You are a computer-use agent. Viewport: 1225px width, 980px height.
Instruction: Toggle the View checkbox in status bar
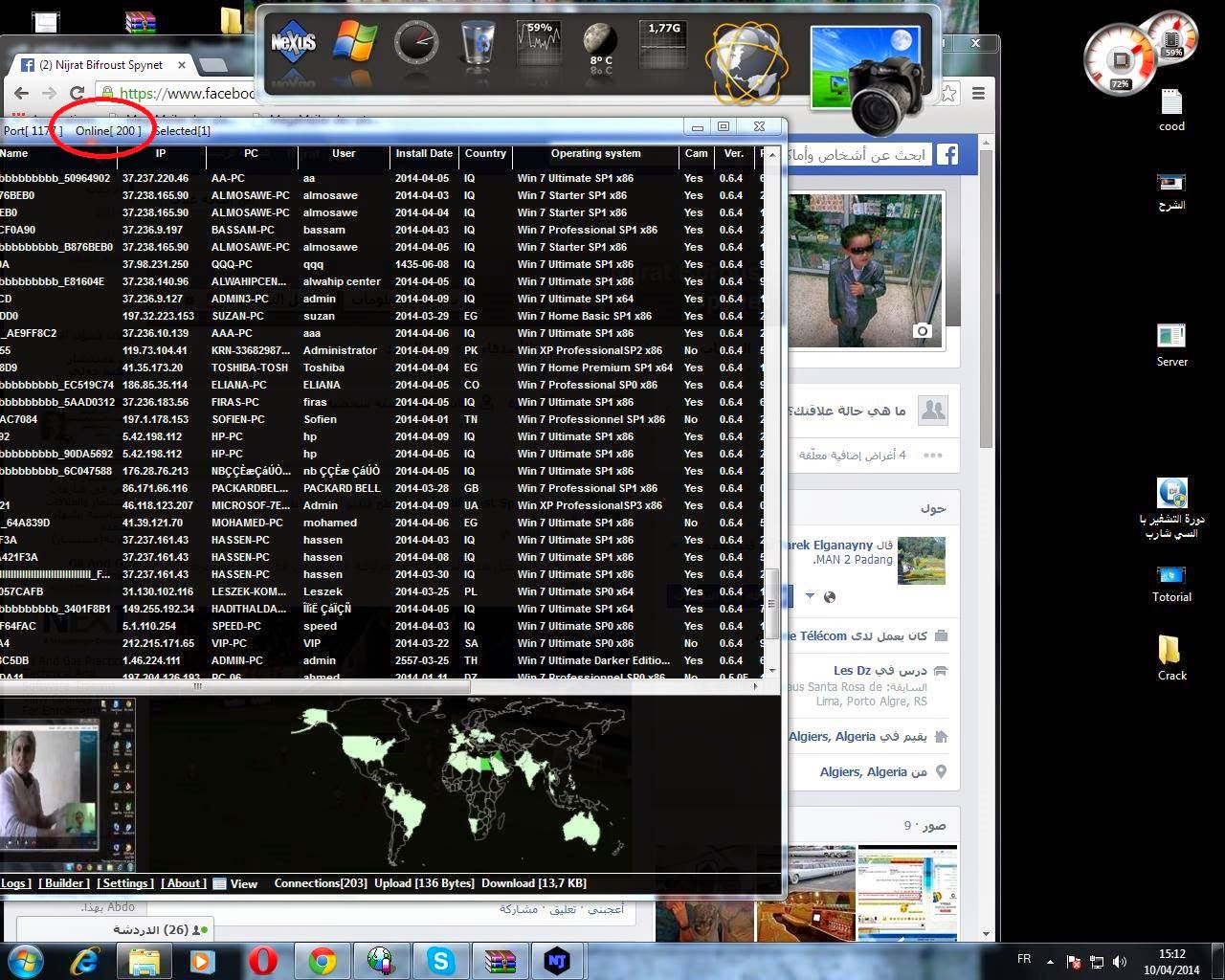[x=219, y=883]
